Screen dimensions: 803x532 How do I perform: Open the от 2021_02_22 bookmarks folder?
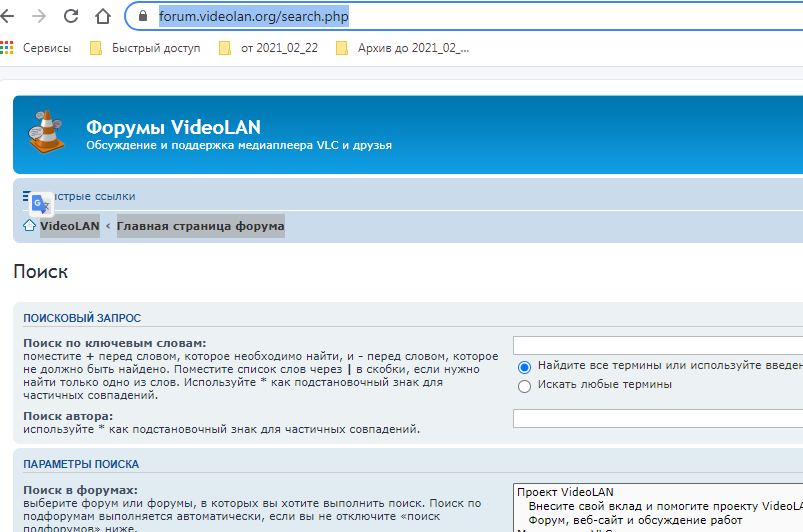(268, 48)
